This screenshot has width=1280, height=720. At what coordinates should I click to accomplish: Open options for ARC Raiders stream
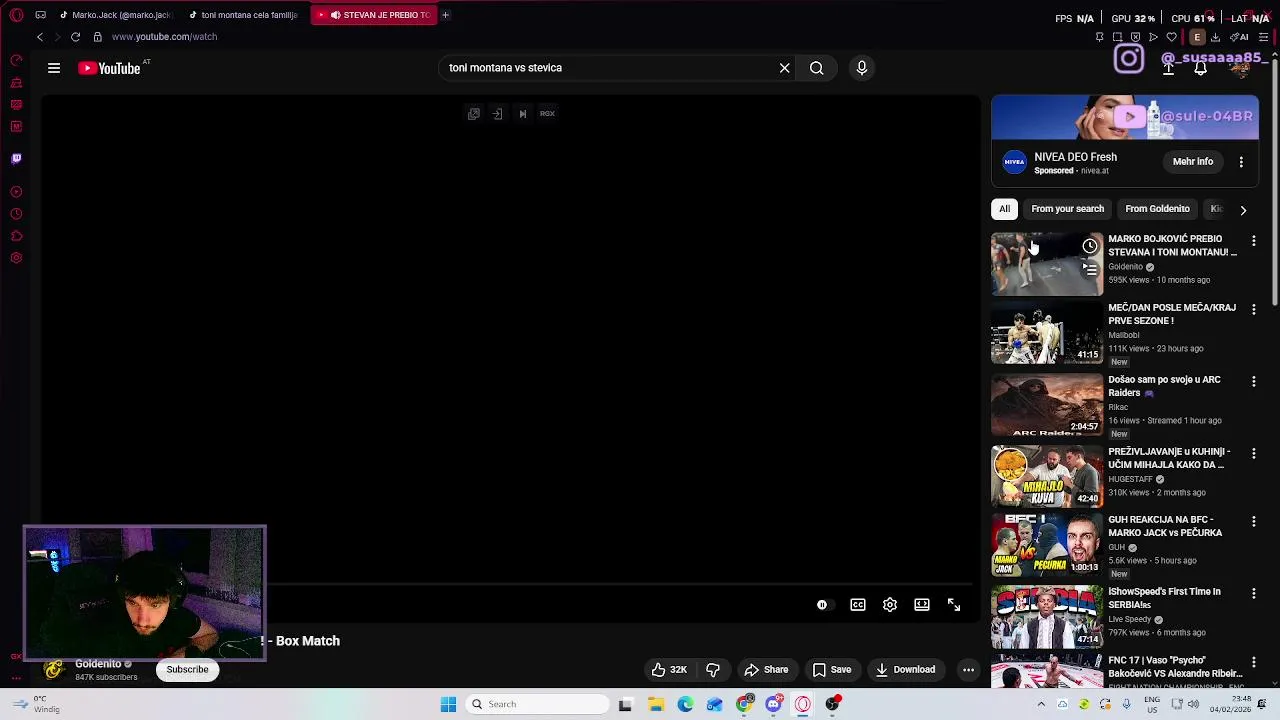point(1254,382)
